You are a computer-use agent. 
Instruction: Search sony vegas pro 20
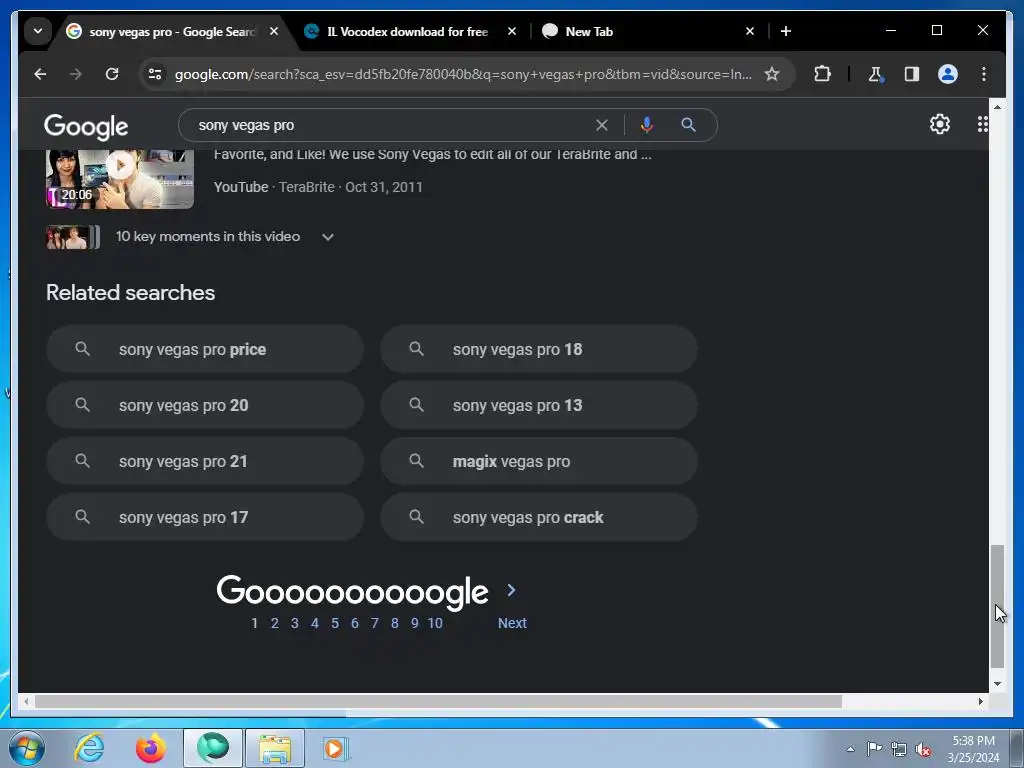[x=204, y=406]
